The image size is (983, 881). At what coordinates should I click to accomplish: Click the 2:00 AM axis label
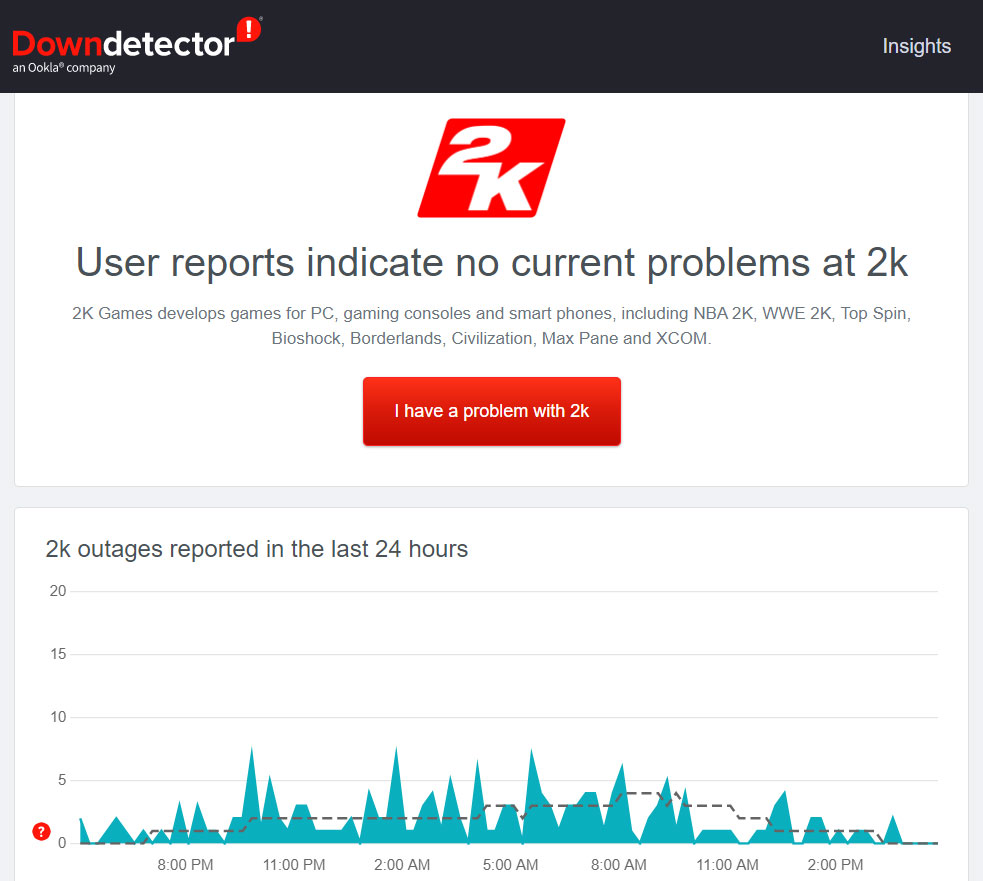click(x=402, y=865)
